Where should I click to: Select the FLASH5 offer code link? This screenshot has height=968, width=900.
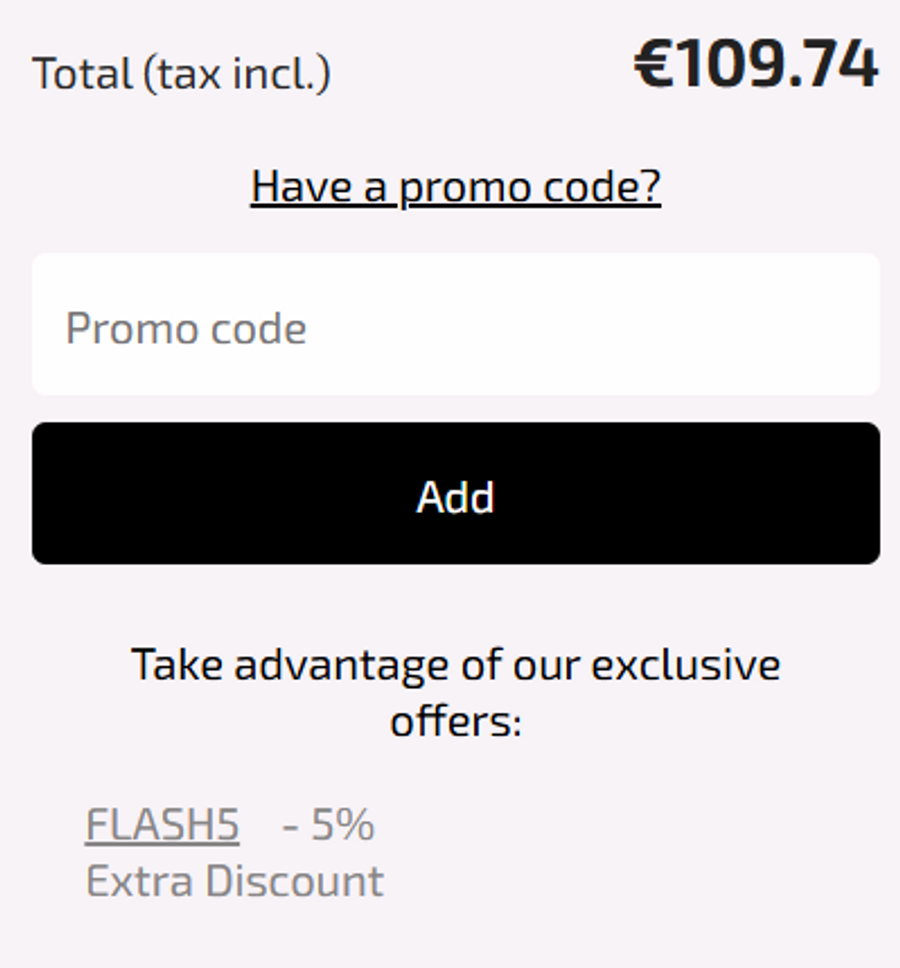coord(162,825)
